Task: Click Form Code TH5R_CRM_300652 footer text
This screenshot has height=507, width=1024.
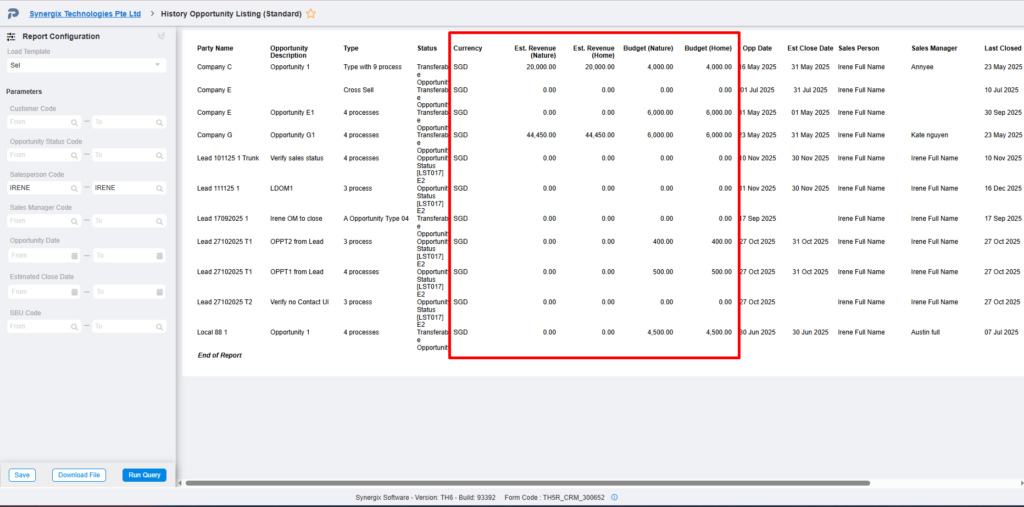Action: pyautogui.click(x=556, y=497)
